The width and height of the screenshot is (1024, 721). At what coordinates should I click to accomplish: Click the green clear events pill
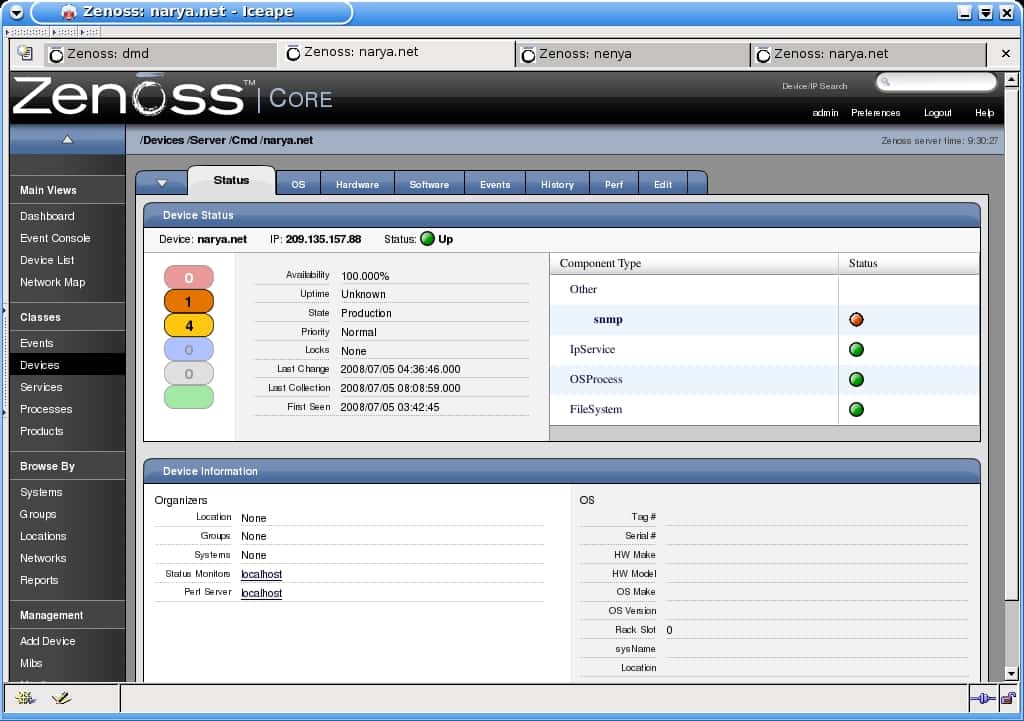click(189, 397)
